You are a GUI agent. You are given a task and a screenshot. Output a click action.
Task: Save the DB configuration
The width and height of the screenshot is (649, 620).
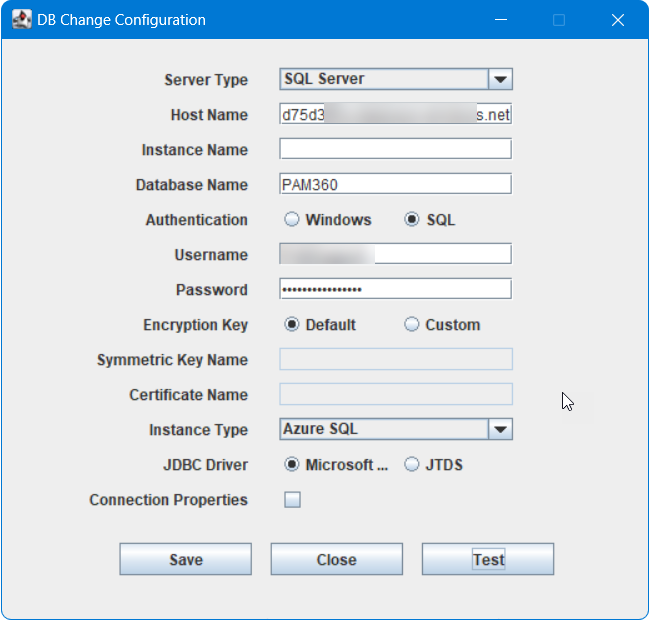[x=185, y=560]
